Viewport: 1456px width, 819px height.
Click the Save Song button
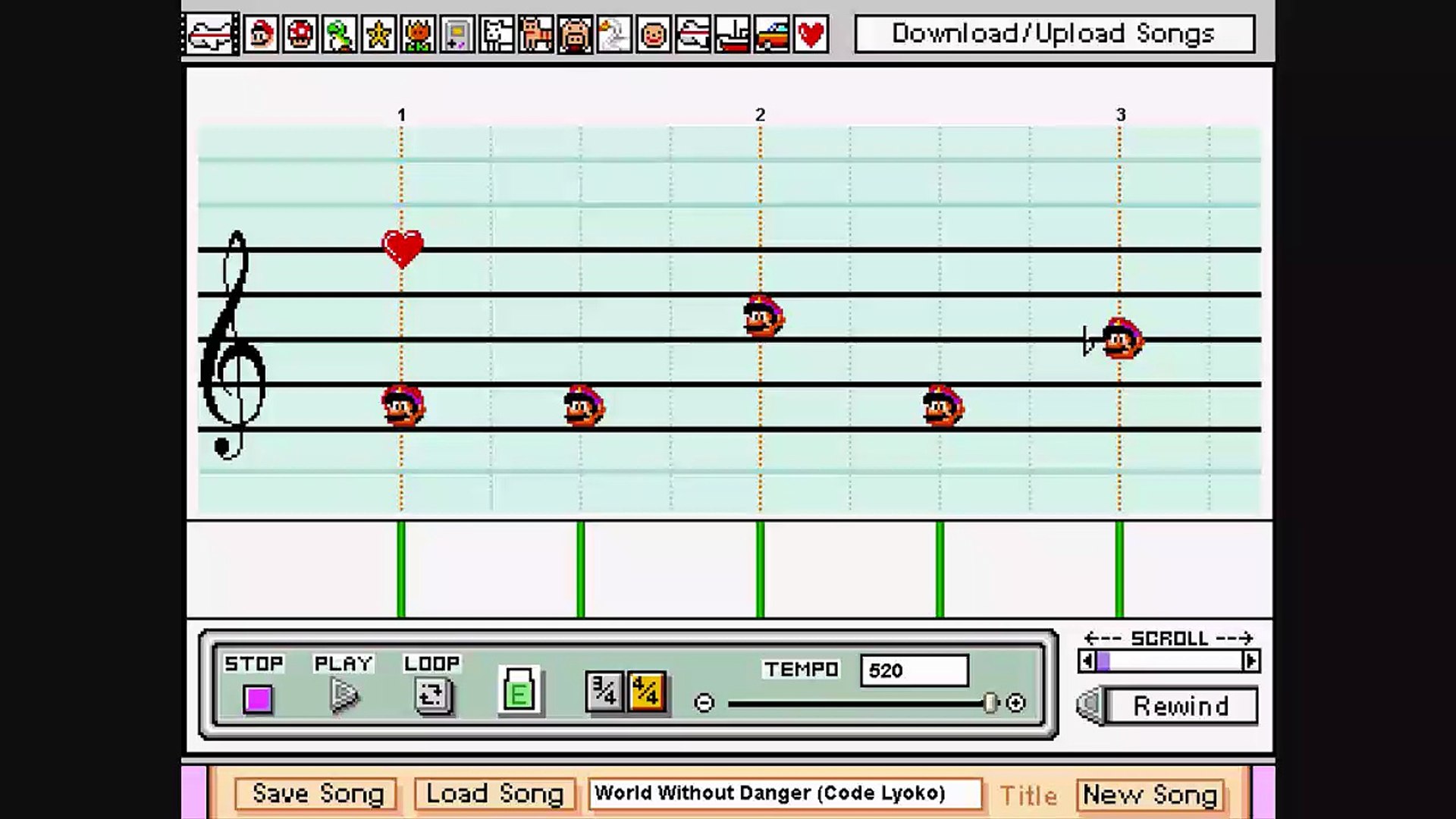coord(316,794)
